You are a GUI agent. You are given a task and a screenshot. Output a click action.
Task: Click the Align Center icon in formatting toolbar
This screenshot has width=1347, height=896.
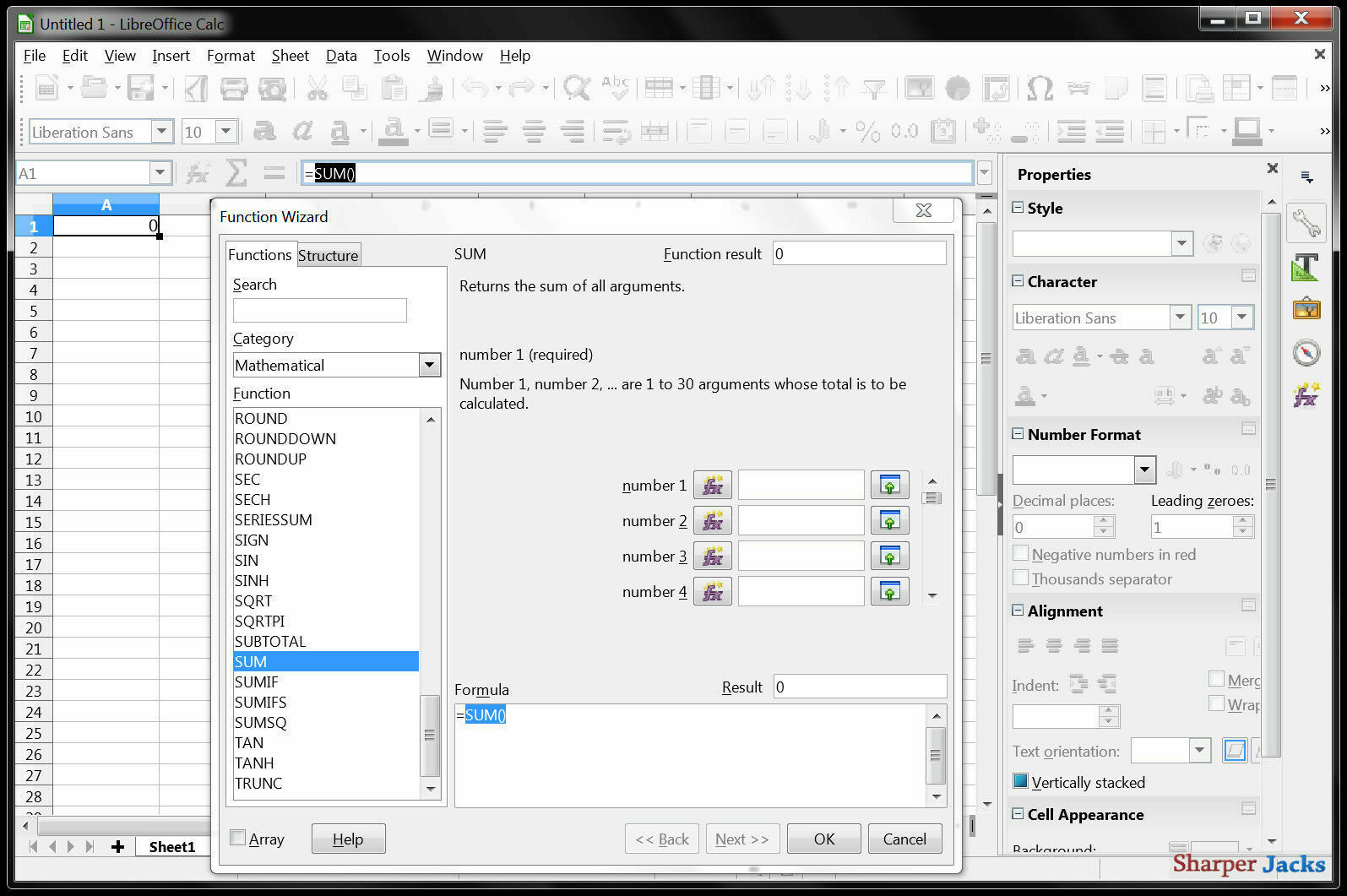point(534,131)
